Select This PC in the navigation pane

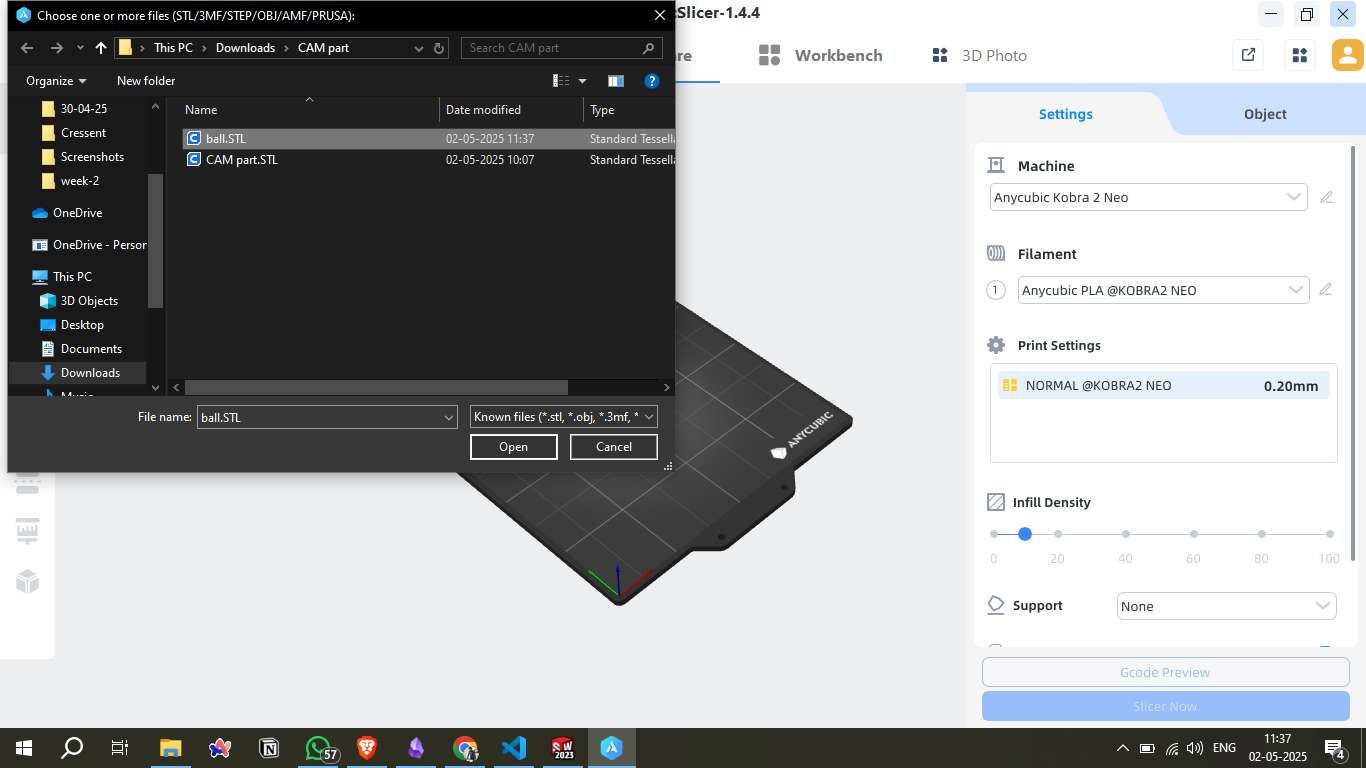point(71,277)
